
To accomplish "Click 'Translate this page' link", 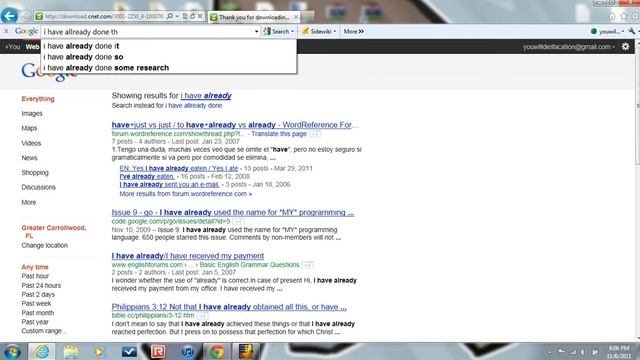I will click(279, 134).
